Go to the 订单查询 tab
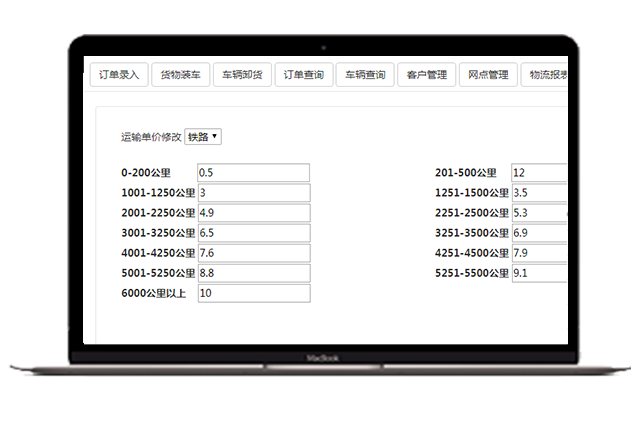The image size is (640, 425). tap(303, 75)
